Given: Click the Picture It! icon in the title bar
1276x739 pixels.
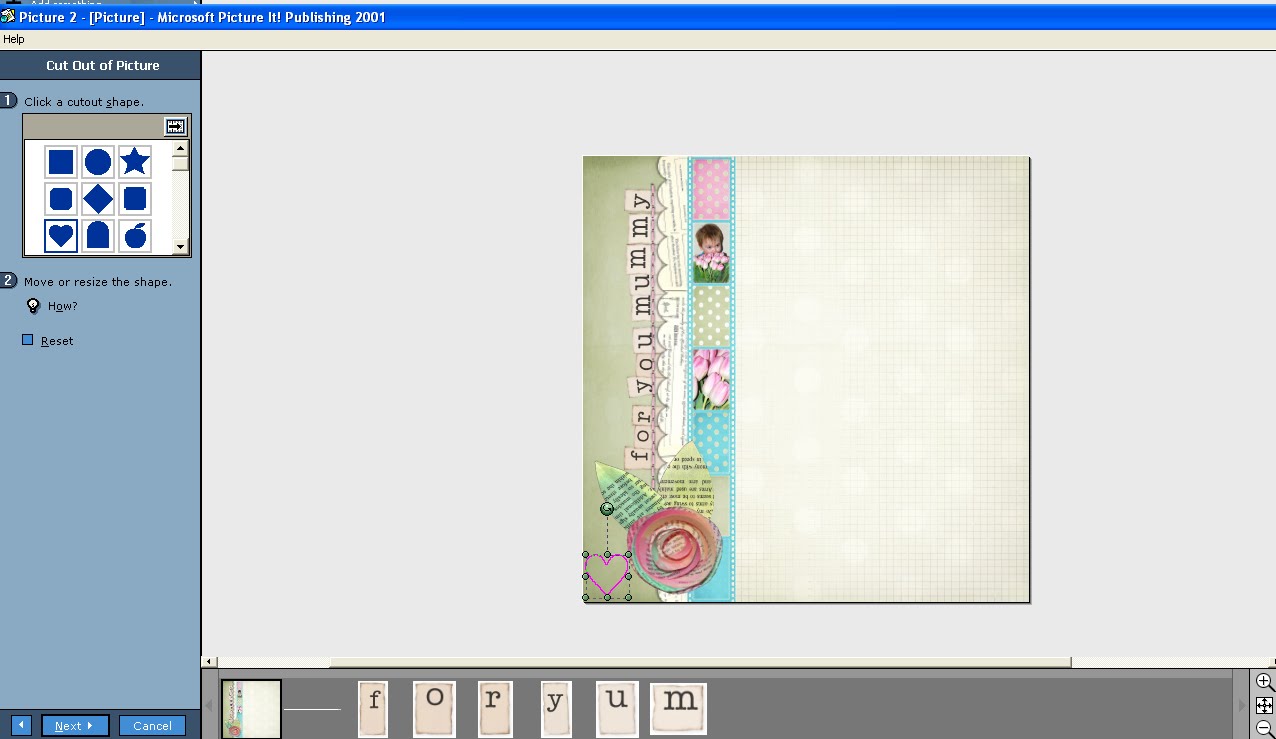Looking at the screenshot, I should 8,16.
